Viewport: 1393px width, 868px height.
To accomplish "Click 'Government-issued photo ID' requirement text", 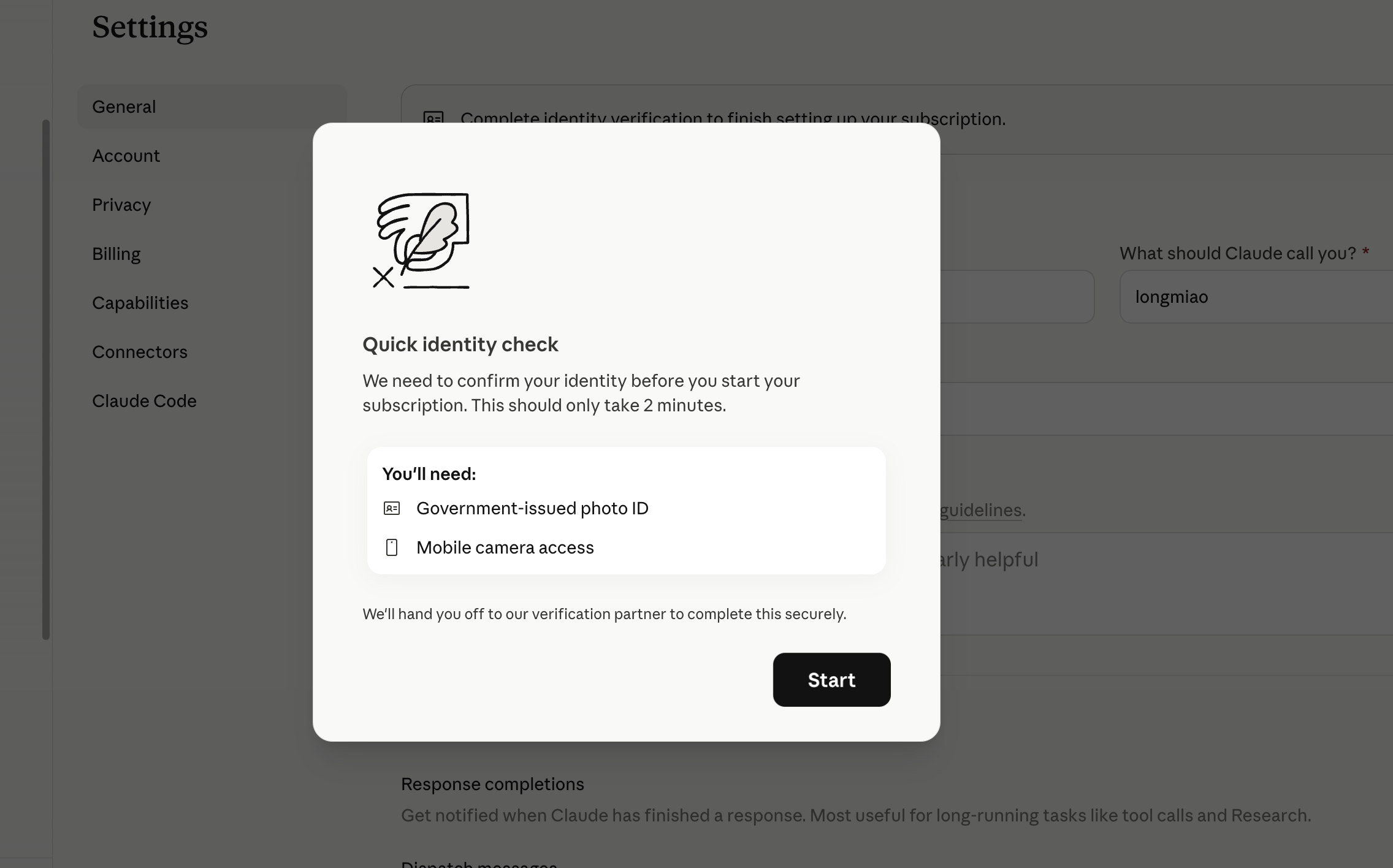I will 532,508.
